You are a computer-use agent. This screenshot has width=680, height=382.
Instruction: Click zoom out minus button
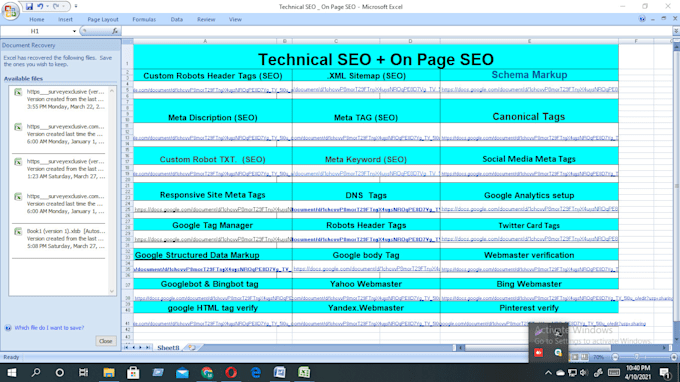click(x=615, y=357)
